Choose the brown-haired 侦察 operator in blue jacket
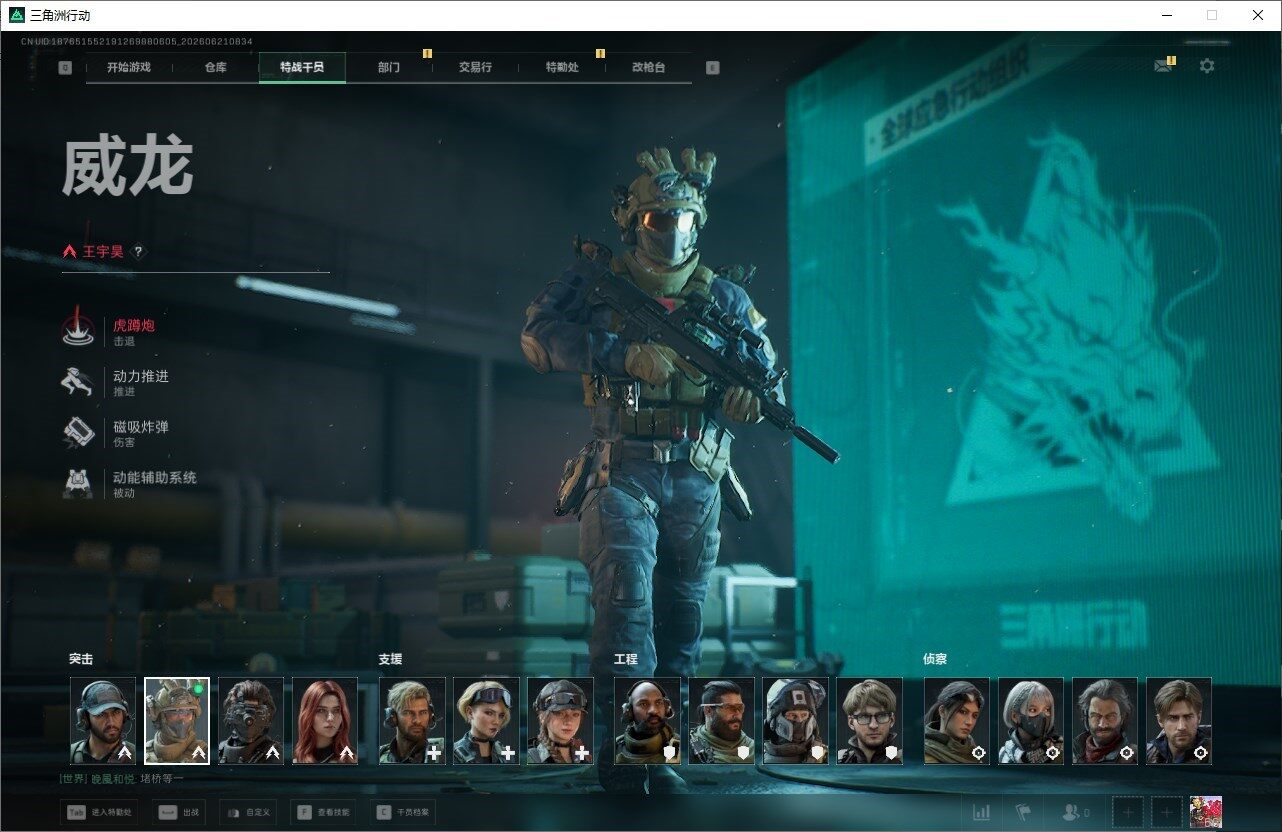Image resolution: width=1282 pixels, height=832 pixels. coord(1179,721)
